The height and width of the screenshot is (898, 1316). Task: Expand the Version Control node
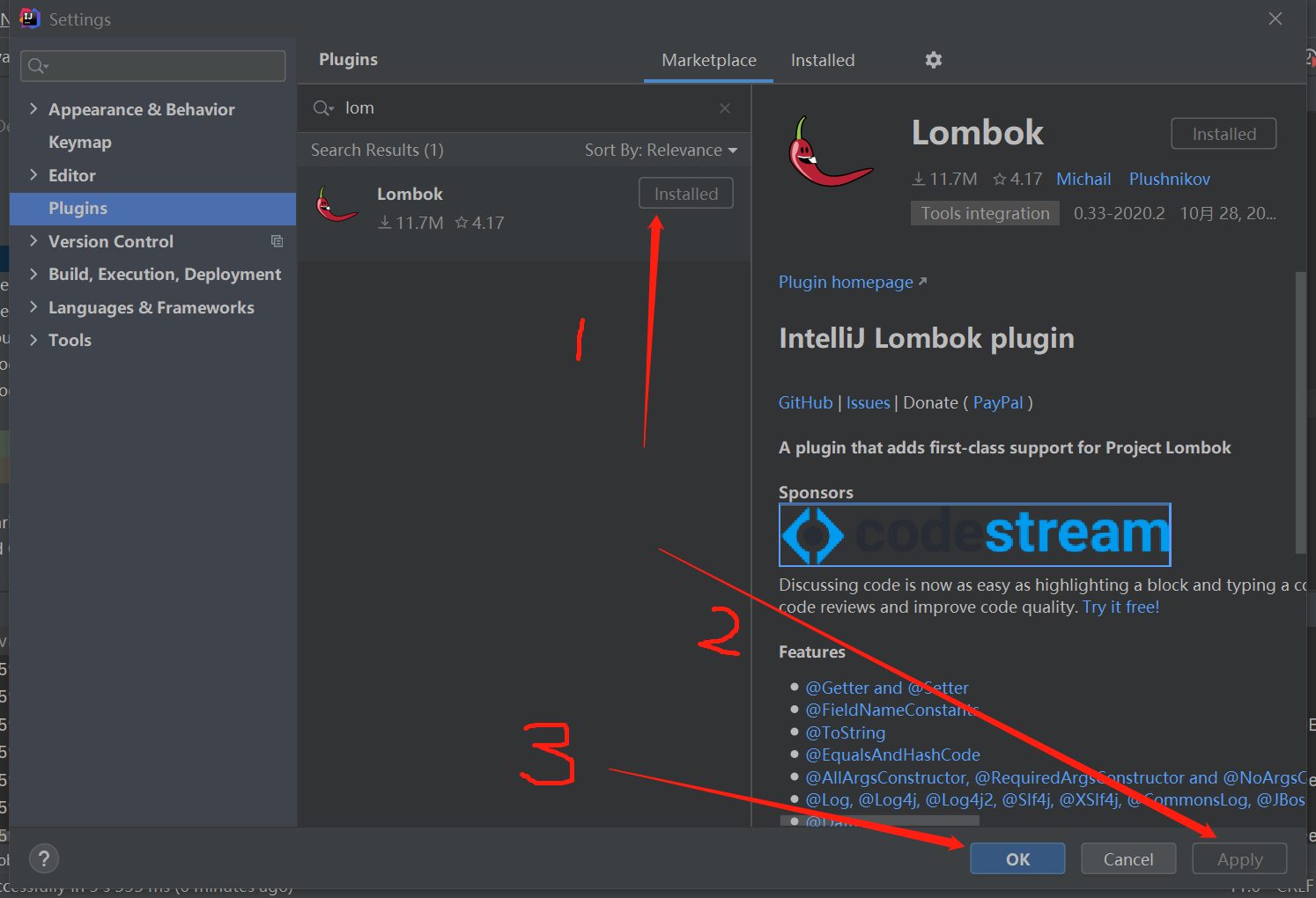click(33, 241)
